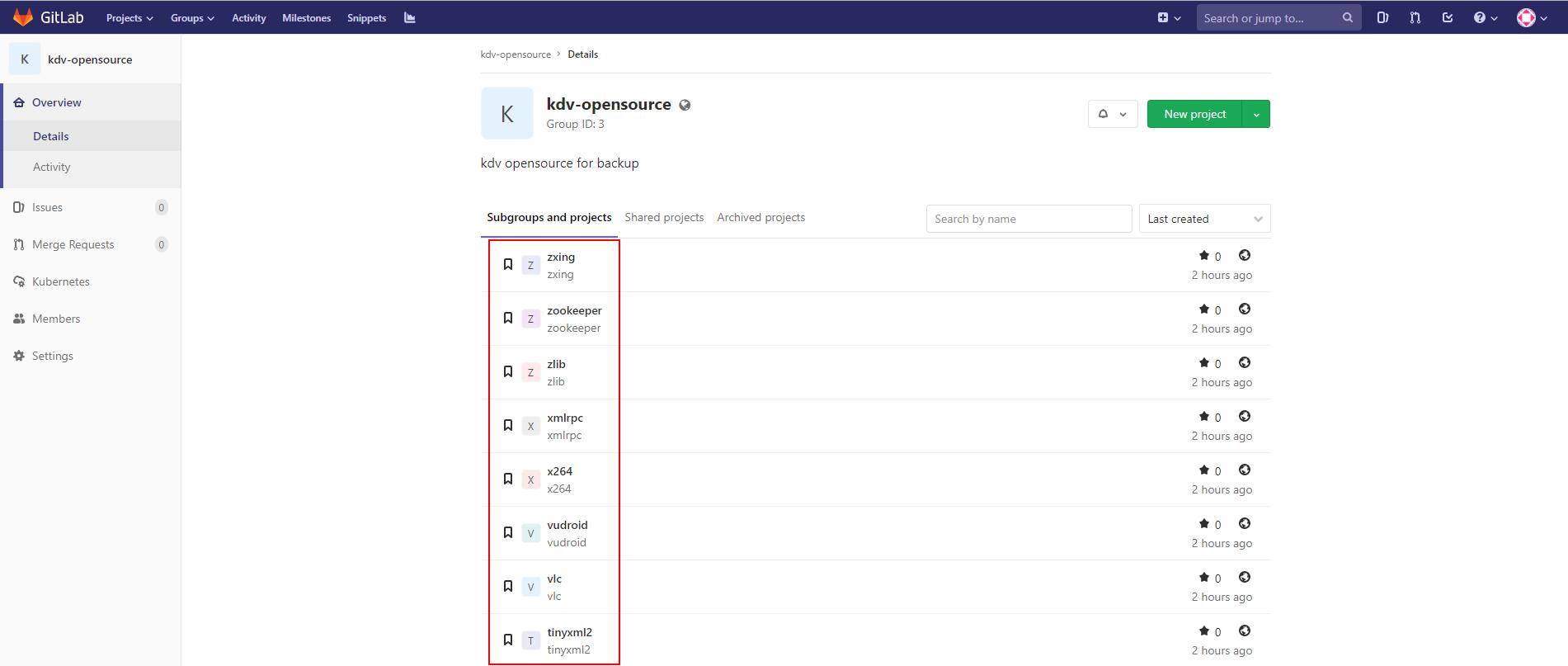
Task: Click the Merge Requests count badge
Action: [x=162, y=244]
